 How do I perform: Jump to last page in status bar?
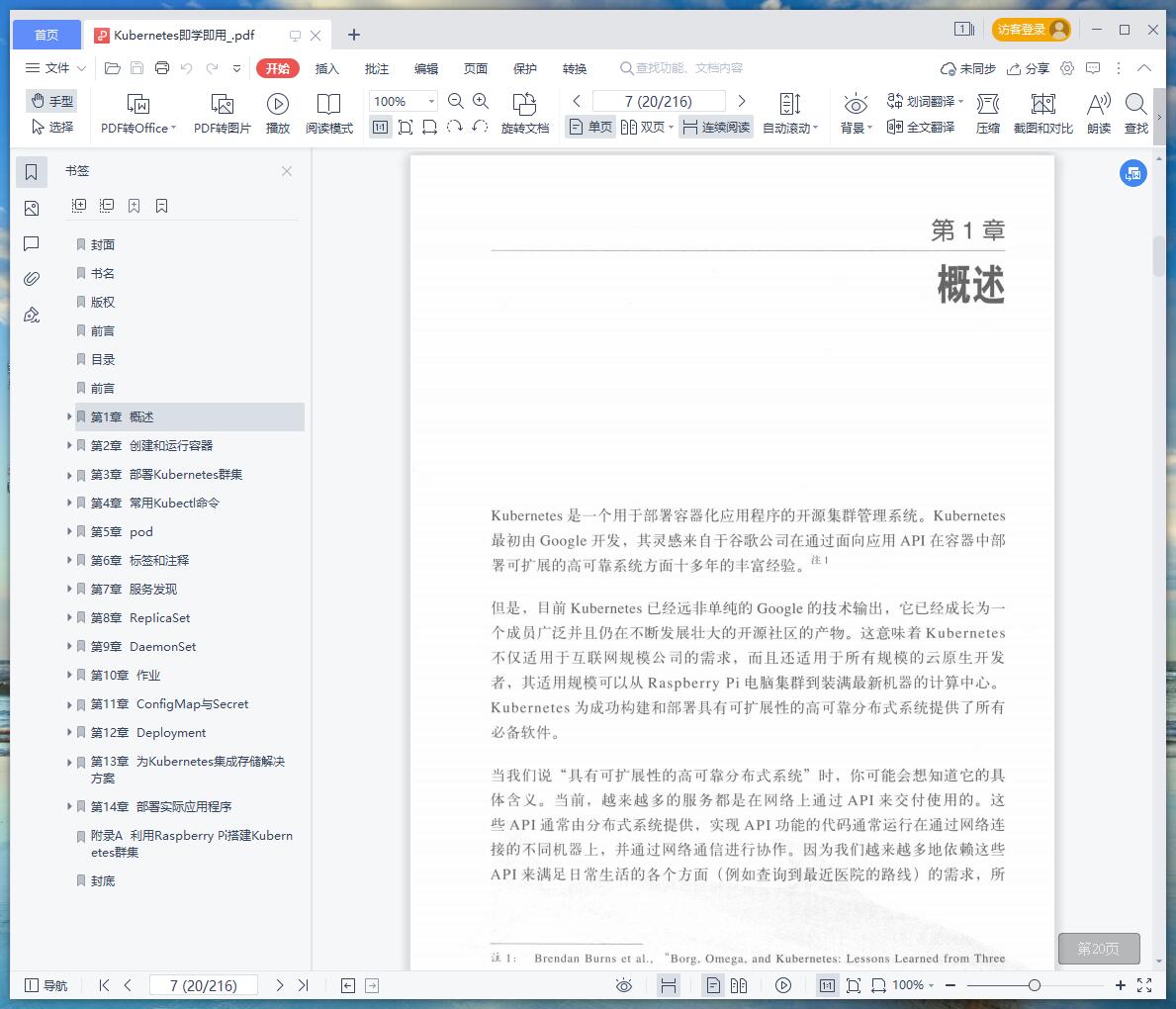point(303,985)
